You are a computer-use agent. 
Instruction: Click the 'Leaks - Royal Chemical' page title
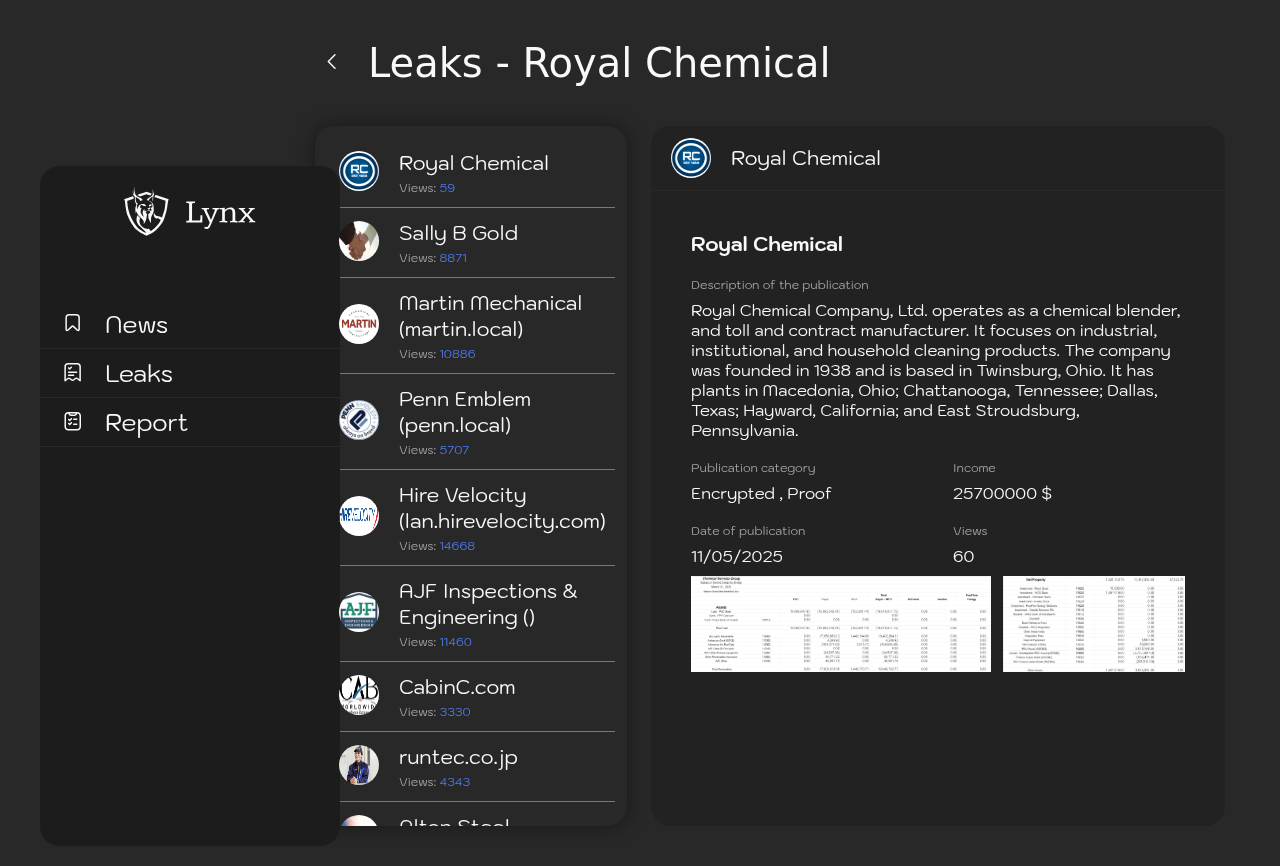click(599, 63)
